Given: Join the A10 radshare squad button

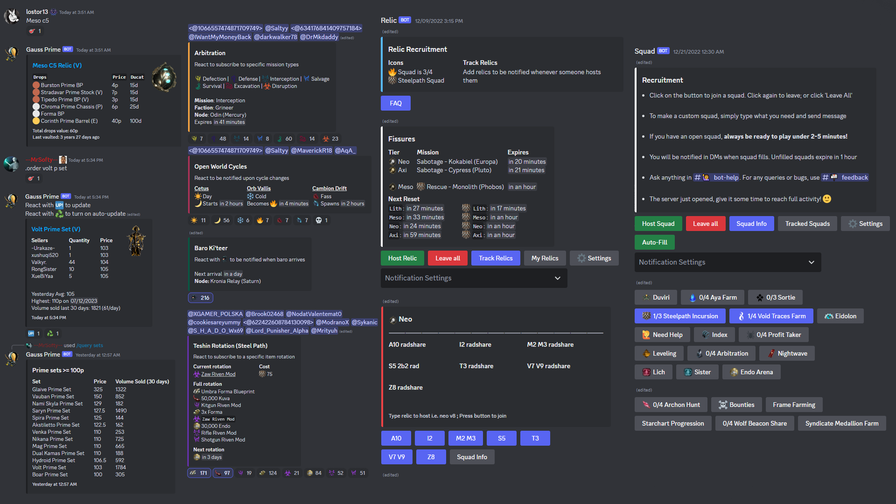Looking at the screenshot, I should [396, 438].
